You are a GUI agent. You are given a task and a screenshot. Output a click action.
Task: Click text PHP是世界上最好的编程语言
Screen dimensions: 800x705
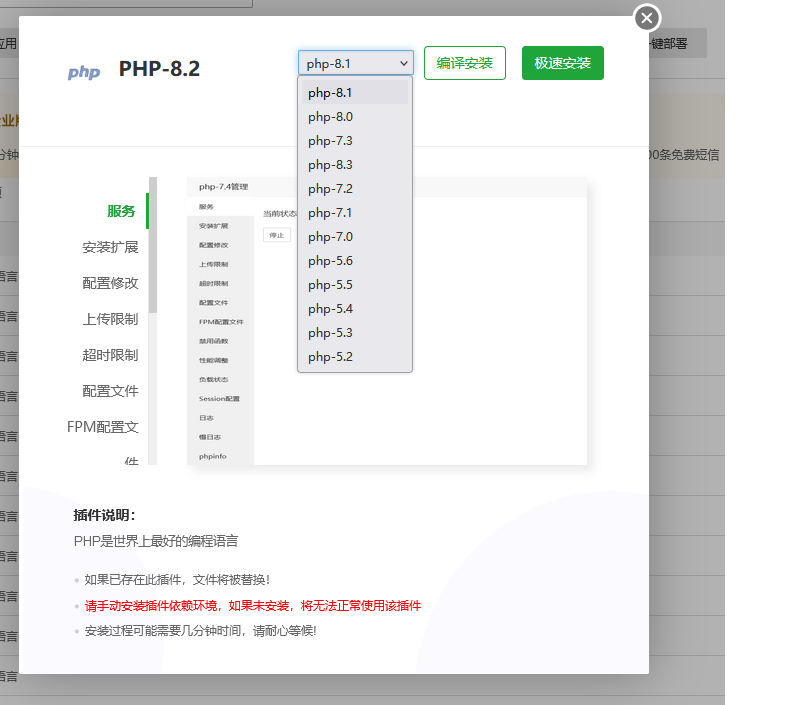point(156,541)
